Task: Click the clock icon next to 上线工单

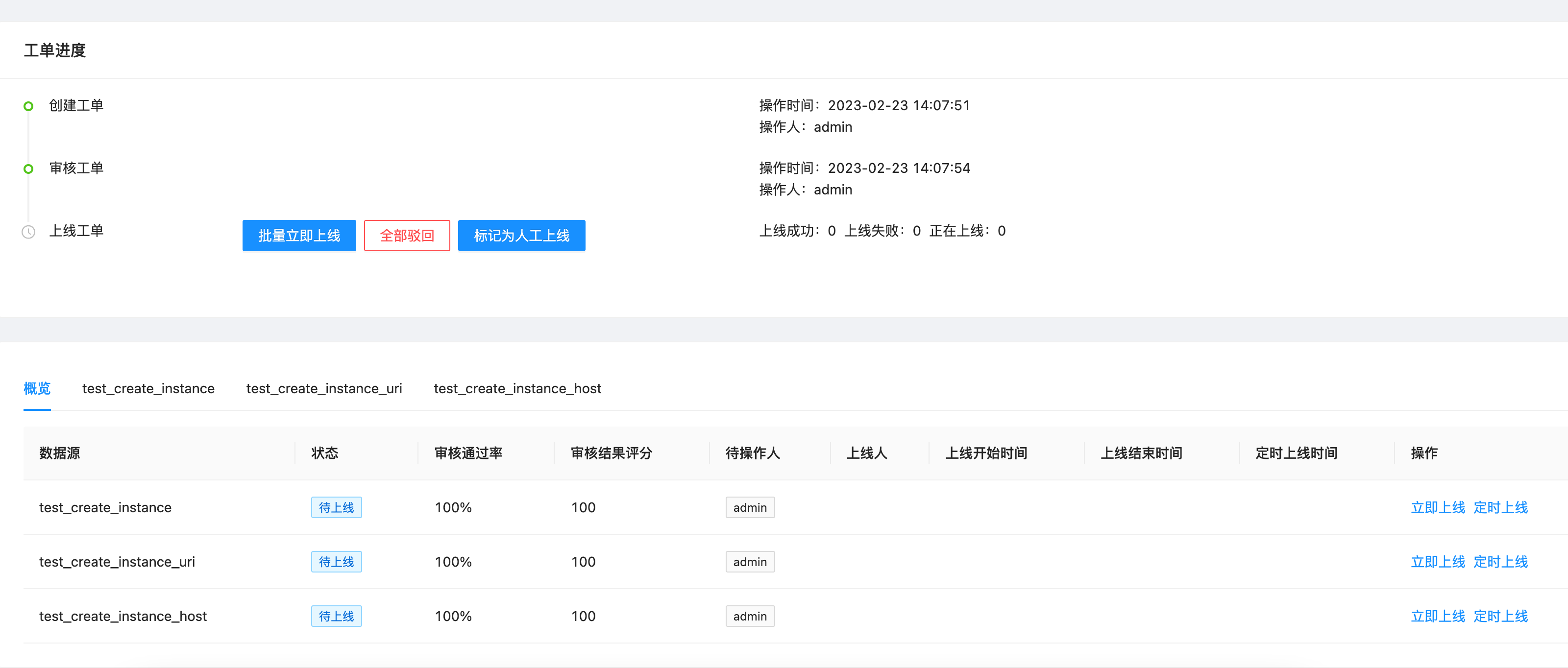Action: 28,231
